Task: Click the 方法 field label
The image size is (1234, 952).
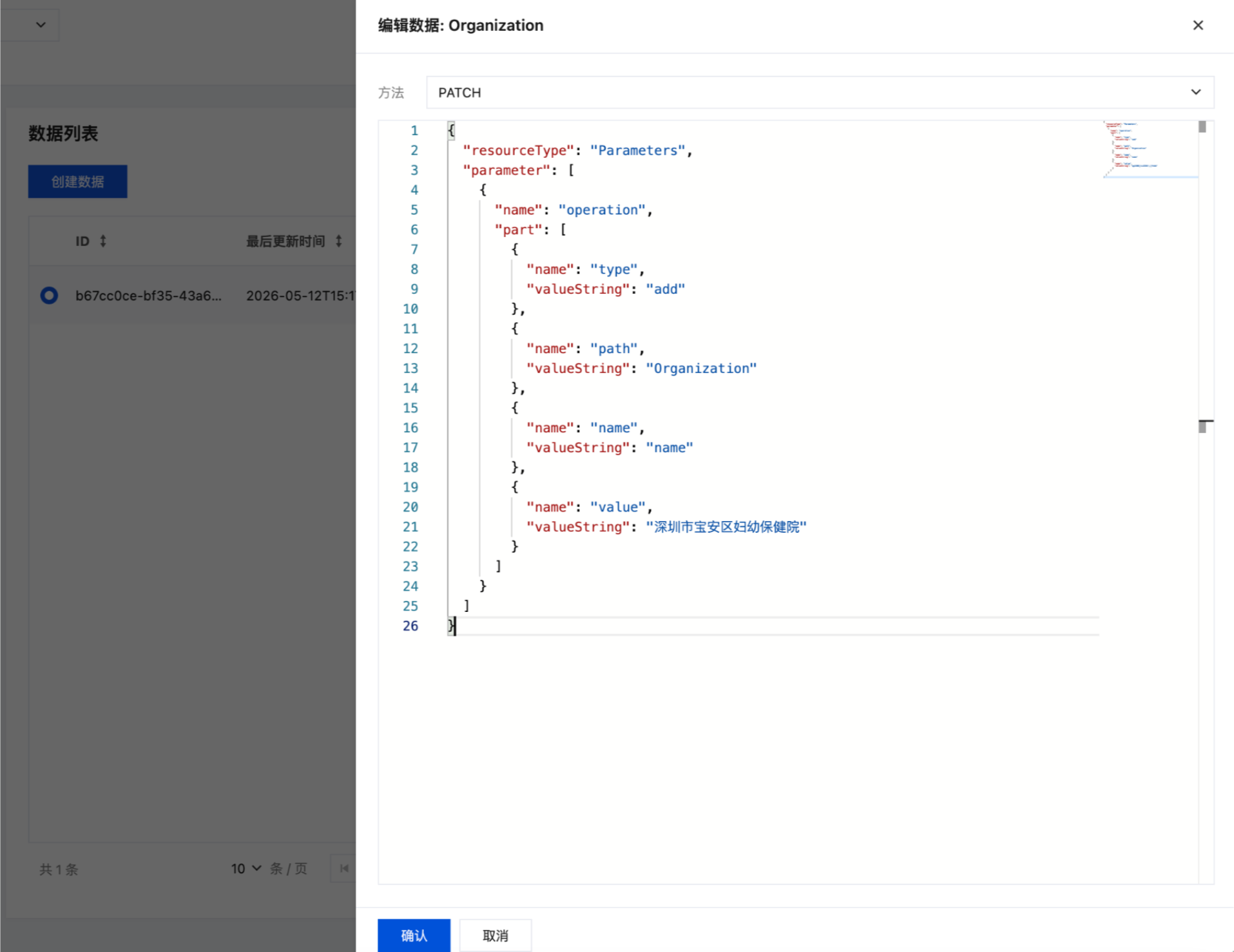Action: point(391,93)
